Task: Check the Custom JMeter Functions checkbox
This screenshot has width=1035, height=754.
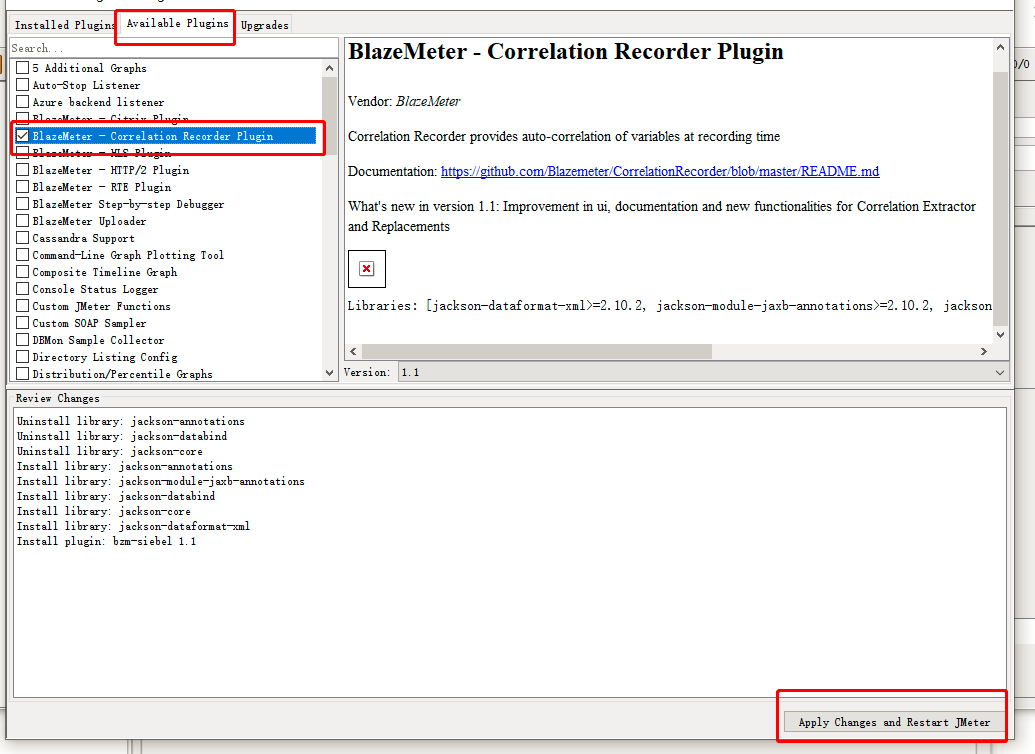Action: pyautogui.click(x=22, y=306)
